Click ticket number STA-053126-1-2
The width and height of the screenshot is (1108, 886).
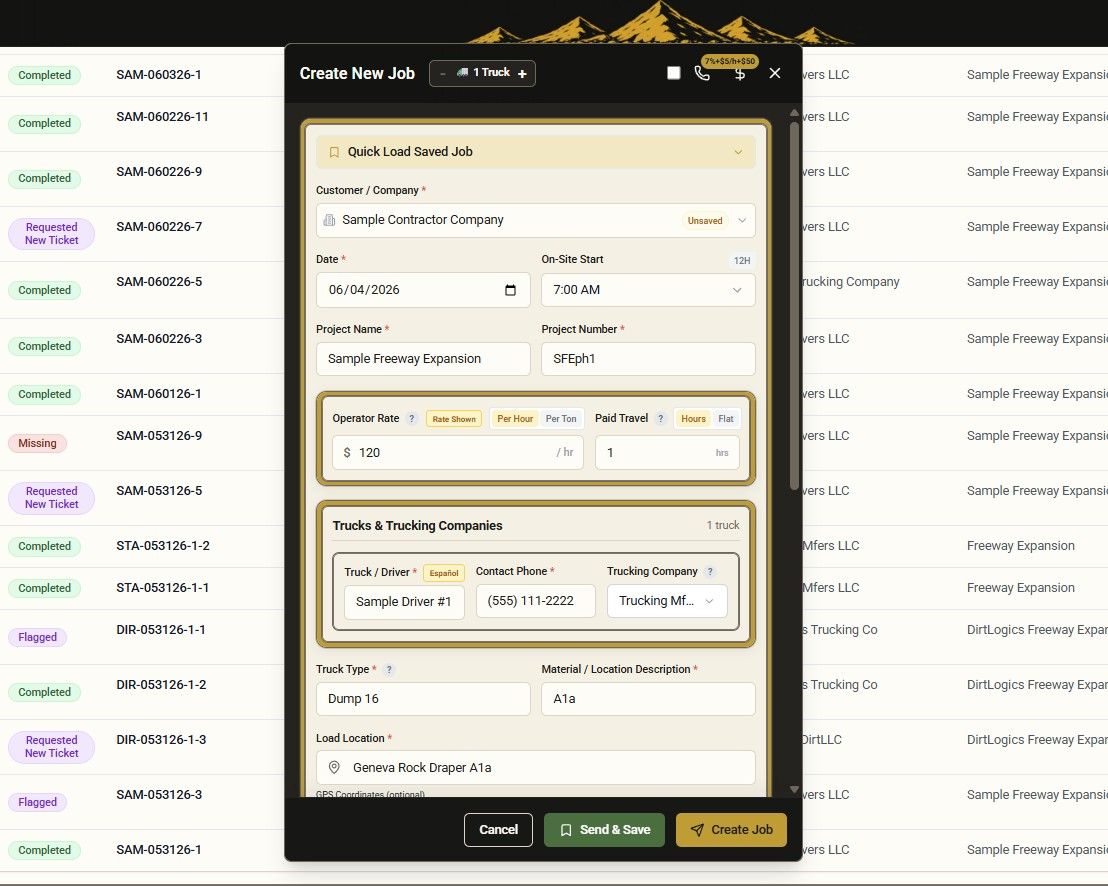point(163,545)
